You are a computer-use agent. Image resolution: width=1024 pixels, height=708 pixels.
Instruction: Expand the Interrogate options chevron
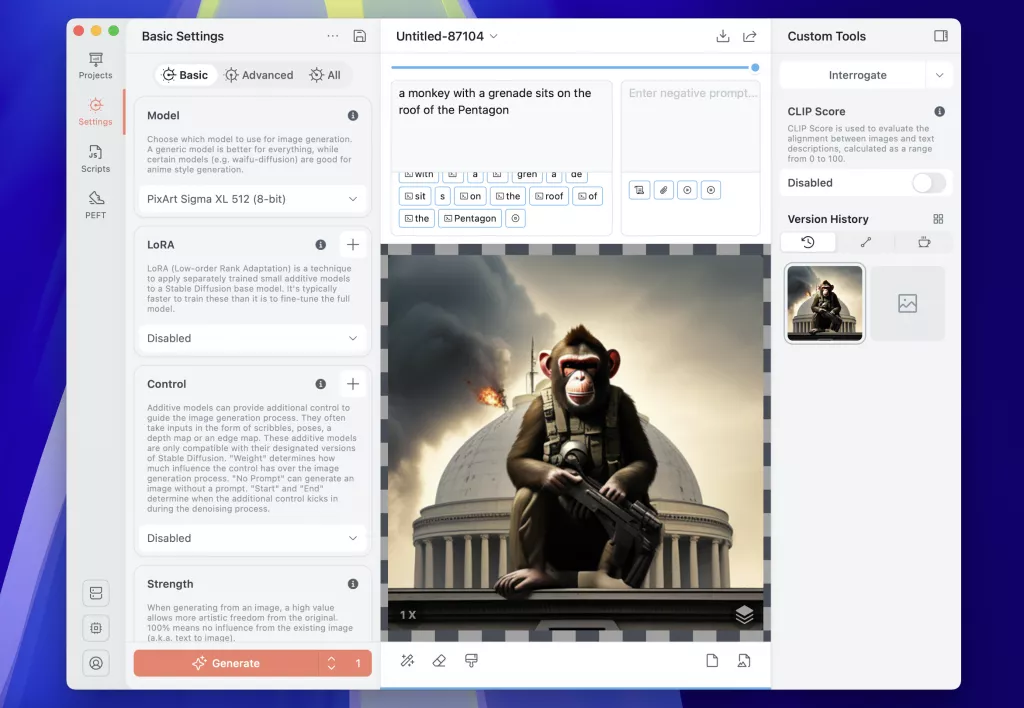tap(939, 75)
